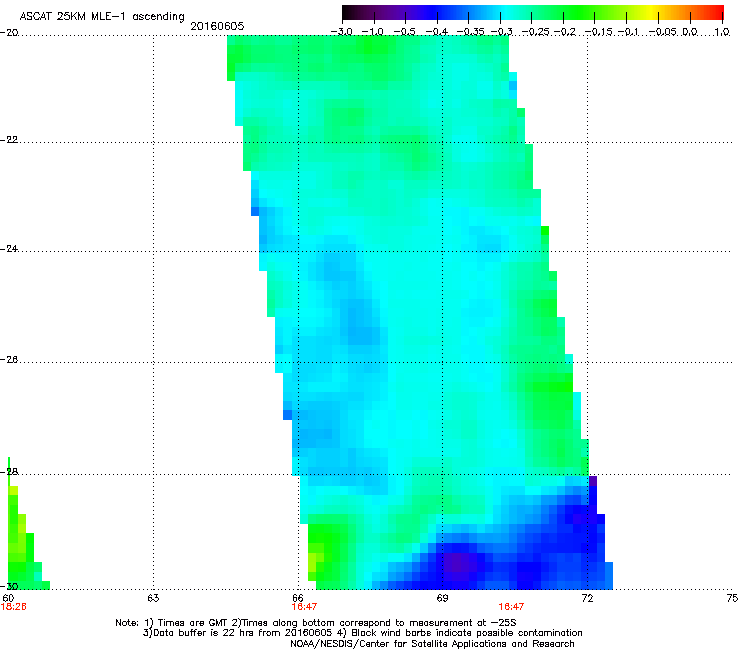This screenshot has width=740, height=650.
Task: Click longitude axis label 66
Action: [x=297, y=598]
